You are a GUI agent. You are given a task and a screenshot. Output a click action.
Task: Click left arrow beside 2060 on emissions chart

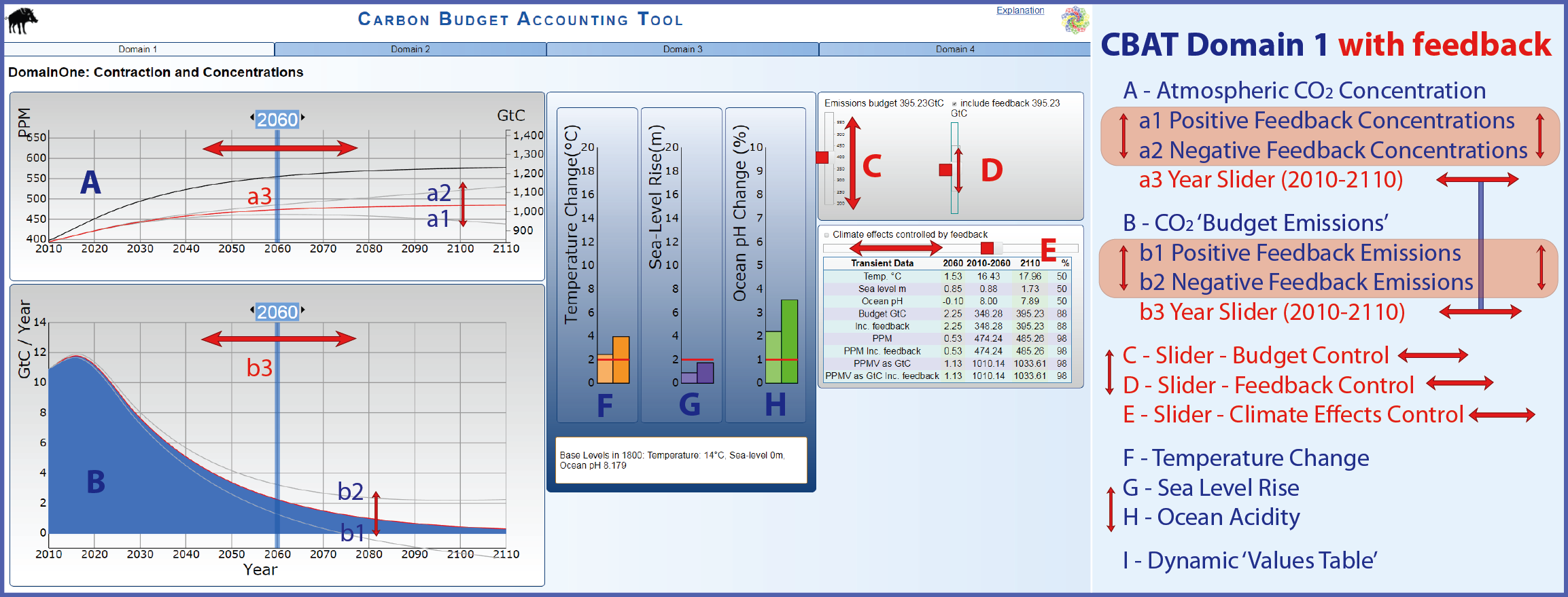tap(252, 310)
